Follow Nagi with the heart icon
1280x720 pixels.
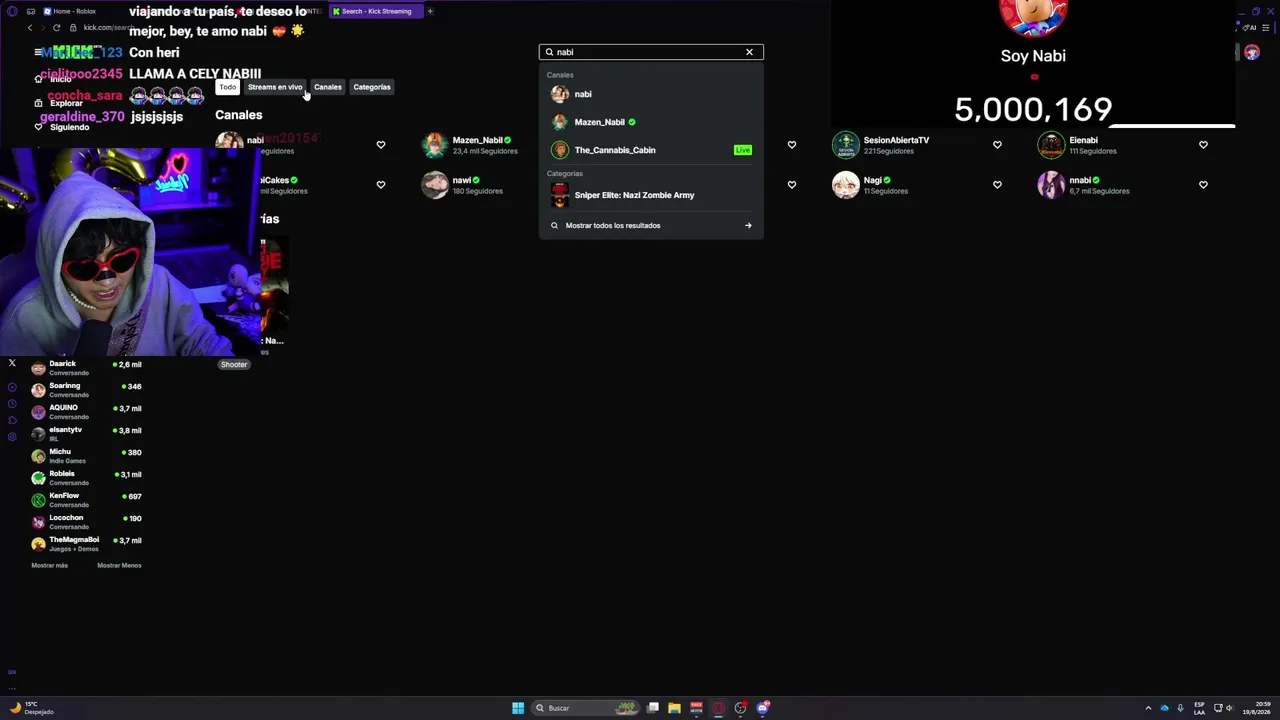click(997, 185)
